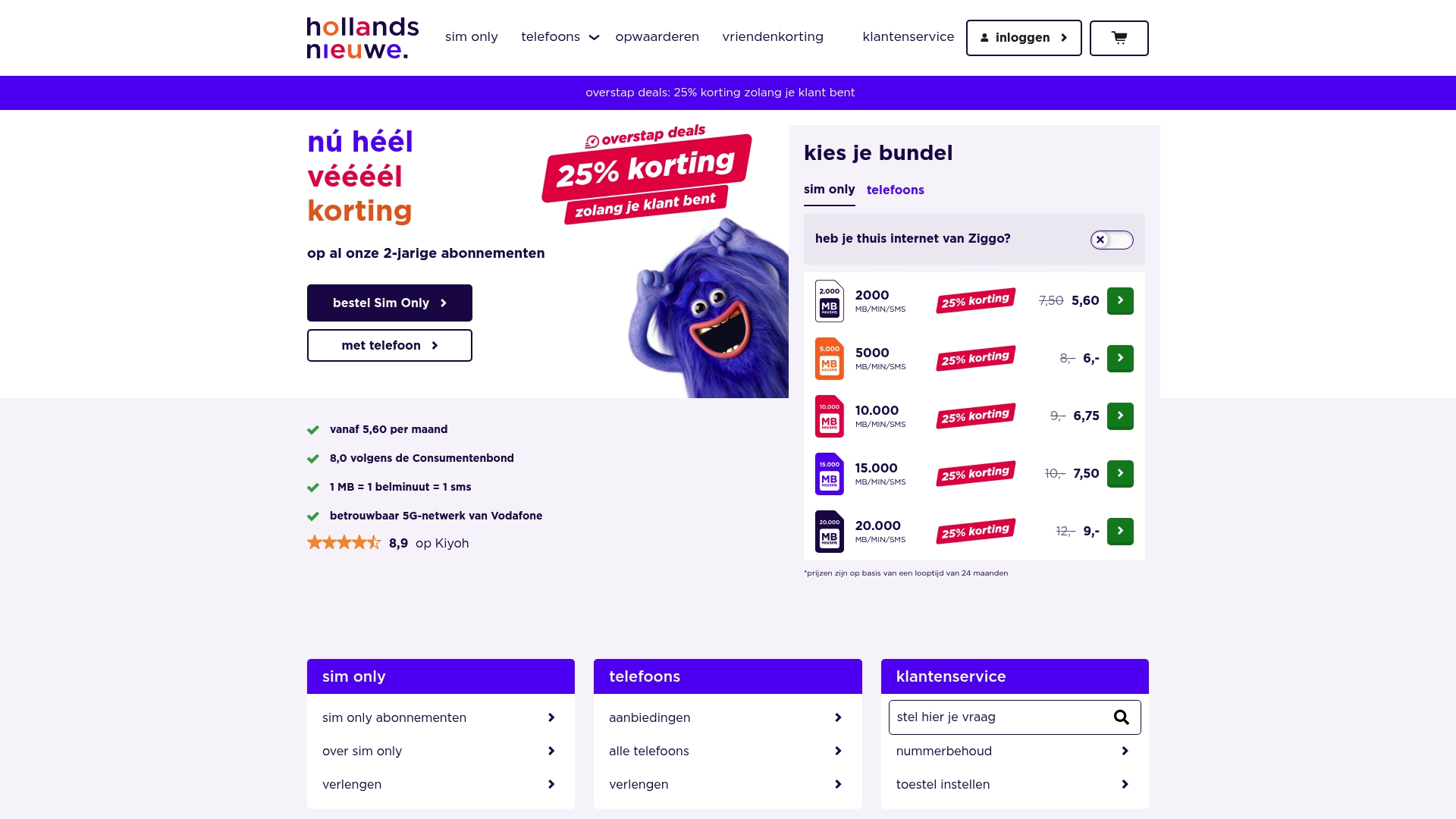
Task: Open the inloggen button
Action: pyautogui.click(x=1024, y=37)
